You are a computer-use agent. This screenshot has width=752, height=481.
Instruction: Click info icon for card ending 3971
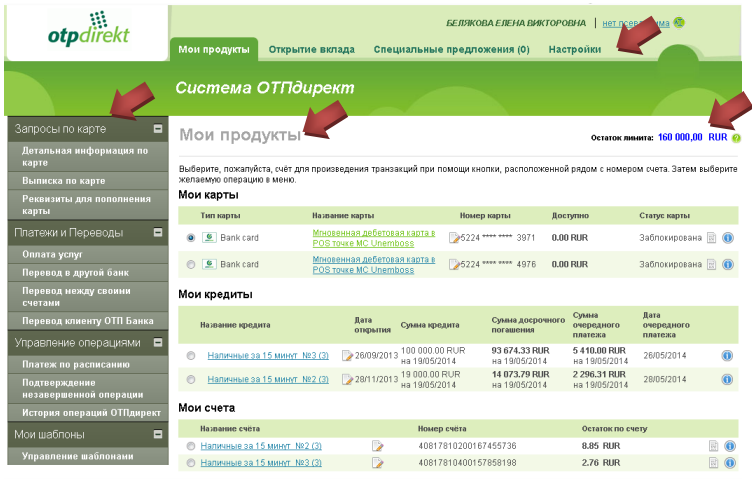pyautogui.click(x=728, y=238)
